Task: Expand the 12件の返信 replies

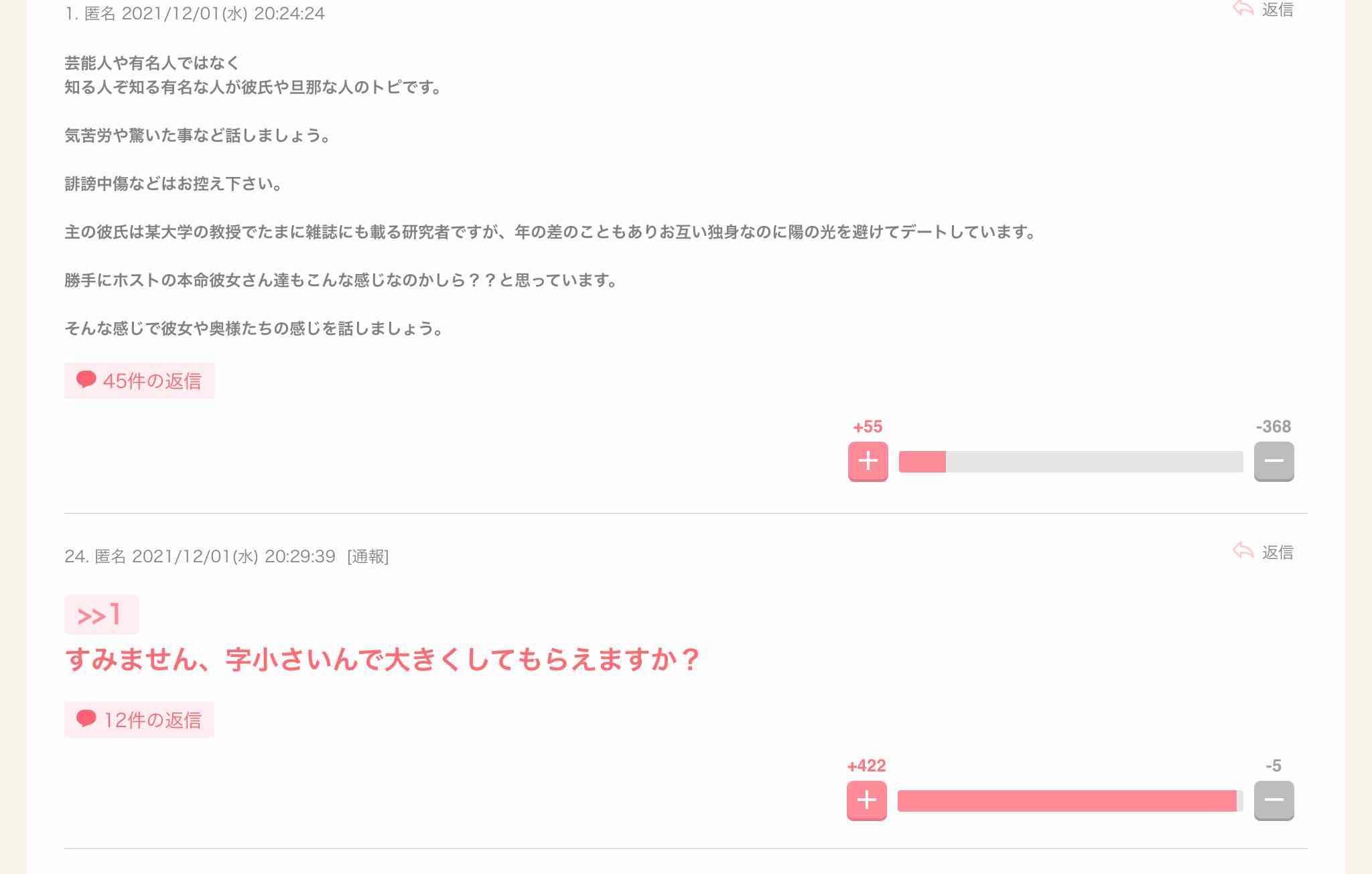Action: tap(139, 720)
